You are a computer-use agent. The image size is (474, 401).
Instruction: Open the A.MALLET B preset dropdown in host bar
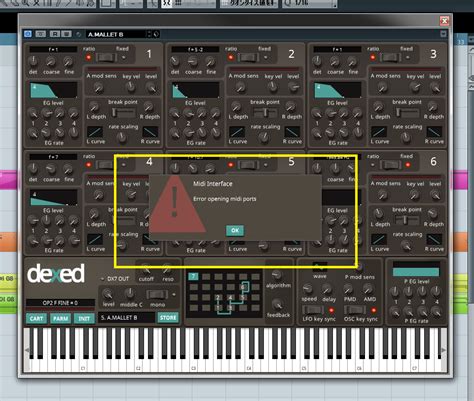(x=116, y=34)
